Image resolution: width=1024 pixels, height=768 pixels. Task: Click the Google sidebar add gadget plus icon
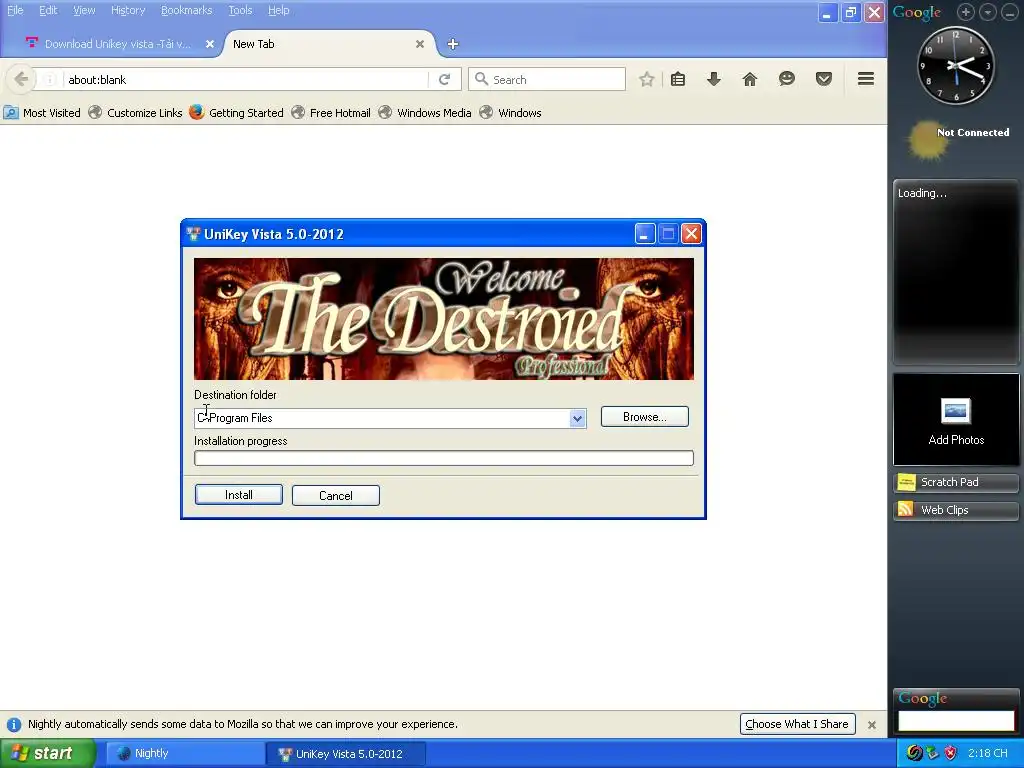(966, 12)
